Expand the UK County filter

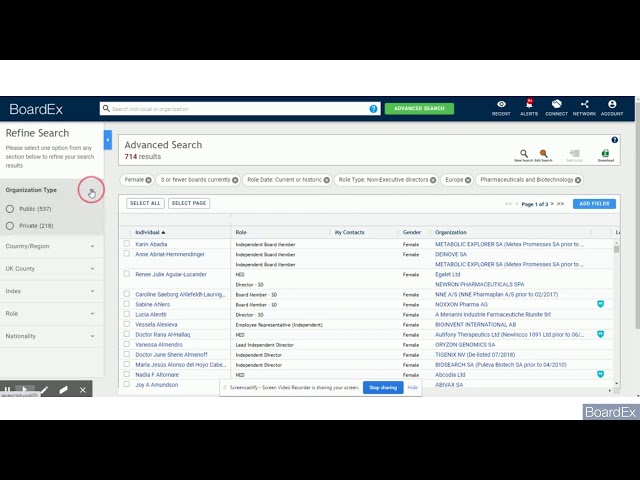tap(92, 269)
